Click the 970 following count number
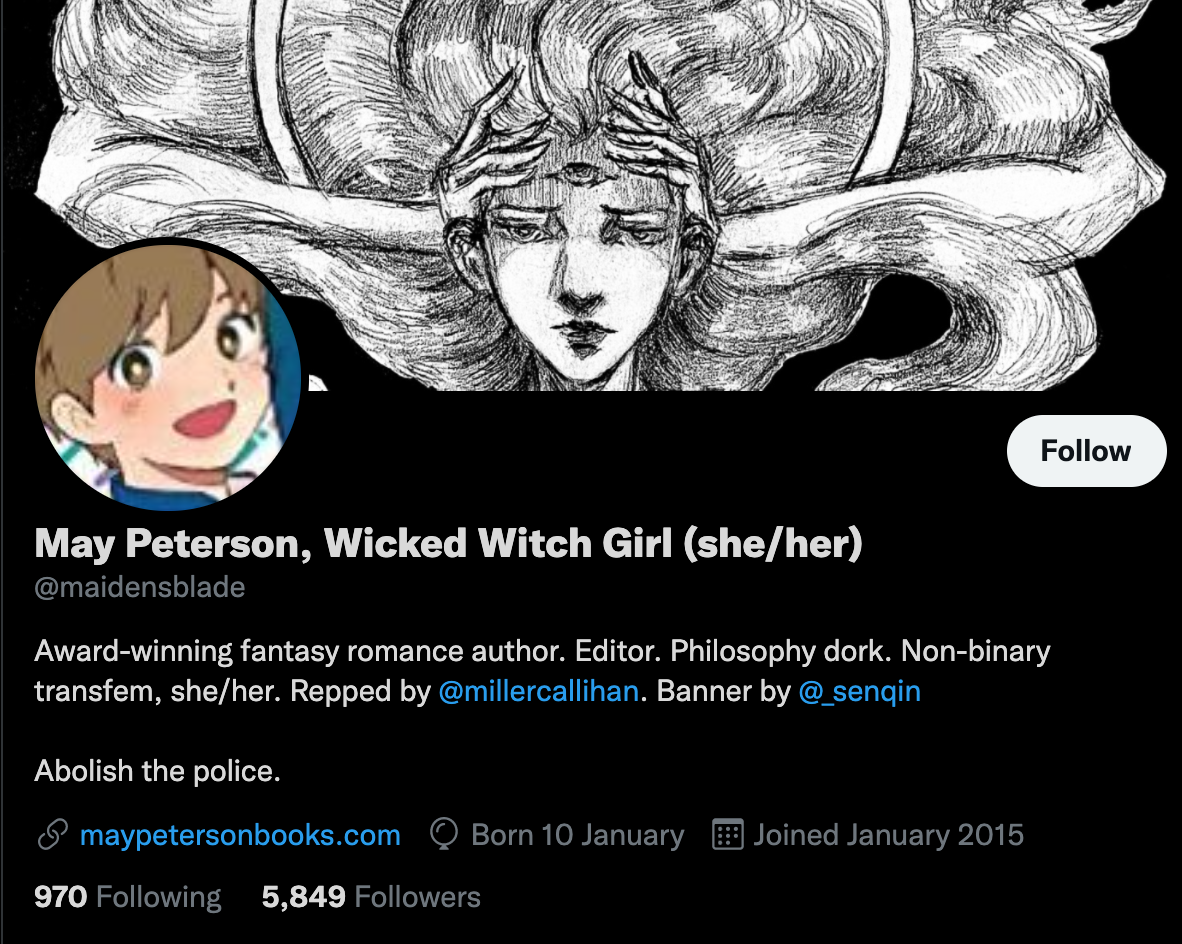 [x=61, y=897]
